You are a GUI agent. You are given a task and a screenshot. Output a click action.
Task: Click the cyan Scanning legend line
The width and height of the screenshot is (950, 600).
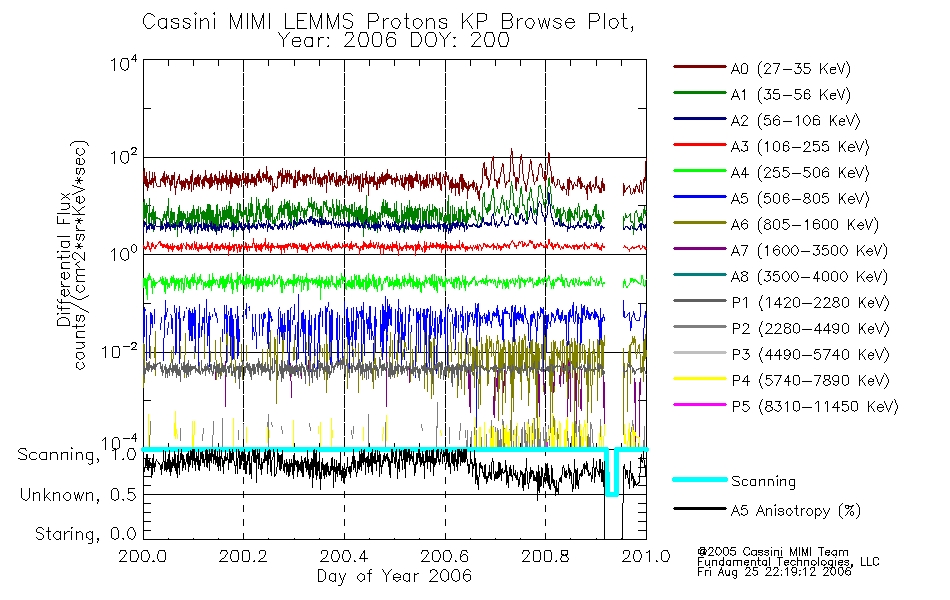coord(700,479)
